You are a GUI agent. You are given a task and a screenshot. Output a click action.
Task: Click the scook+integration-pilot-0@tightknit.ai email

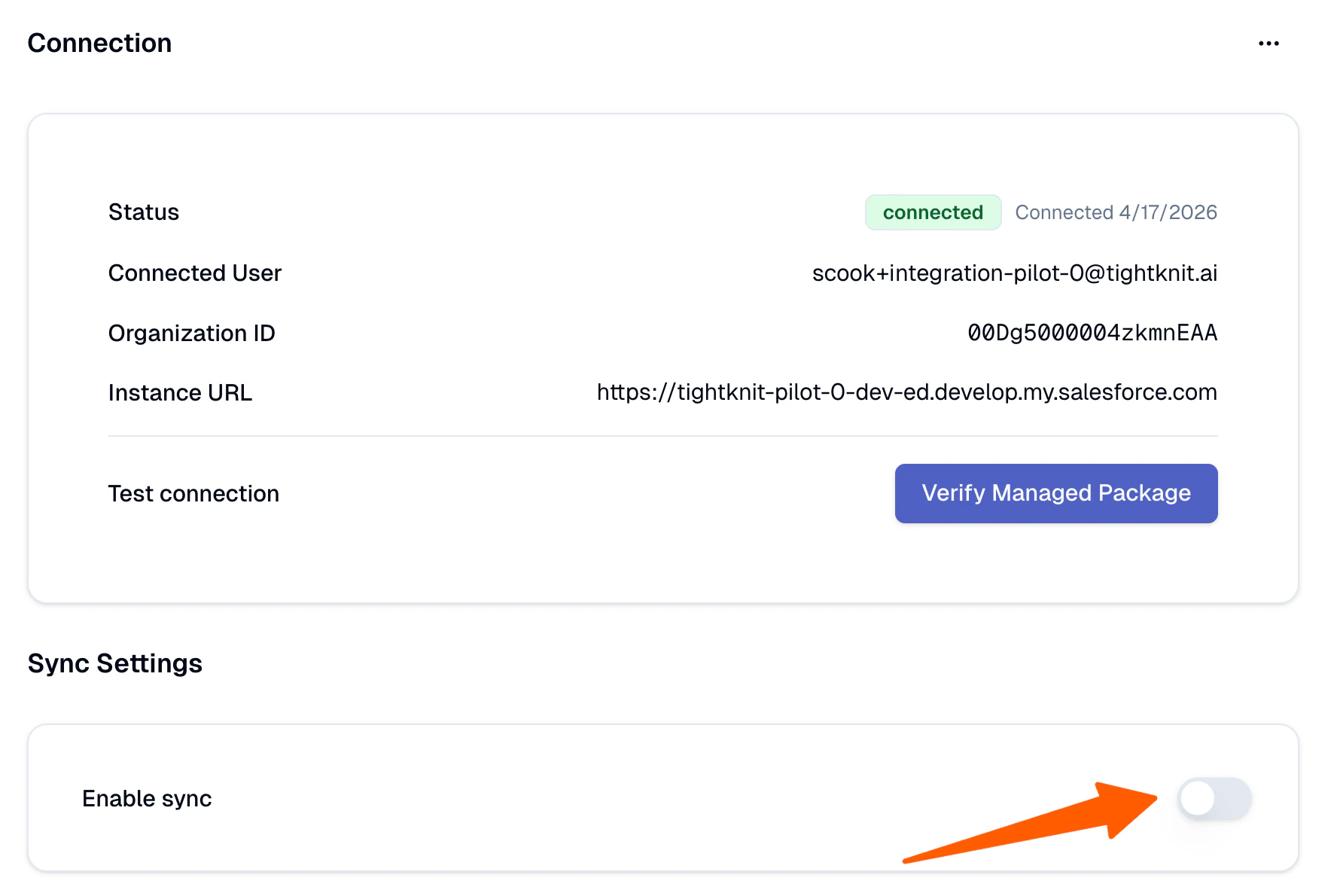(1014, 273)
